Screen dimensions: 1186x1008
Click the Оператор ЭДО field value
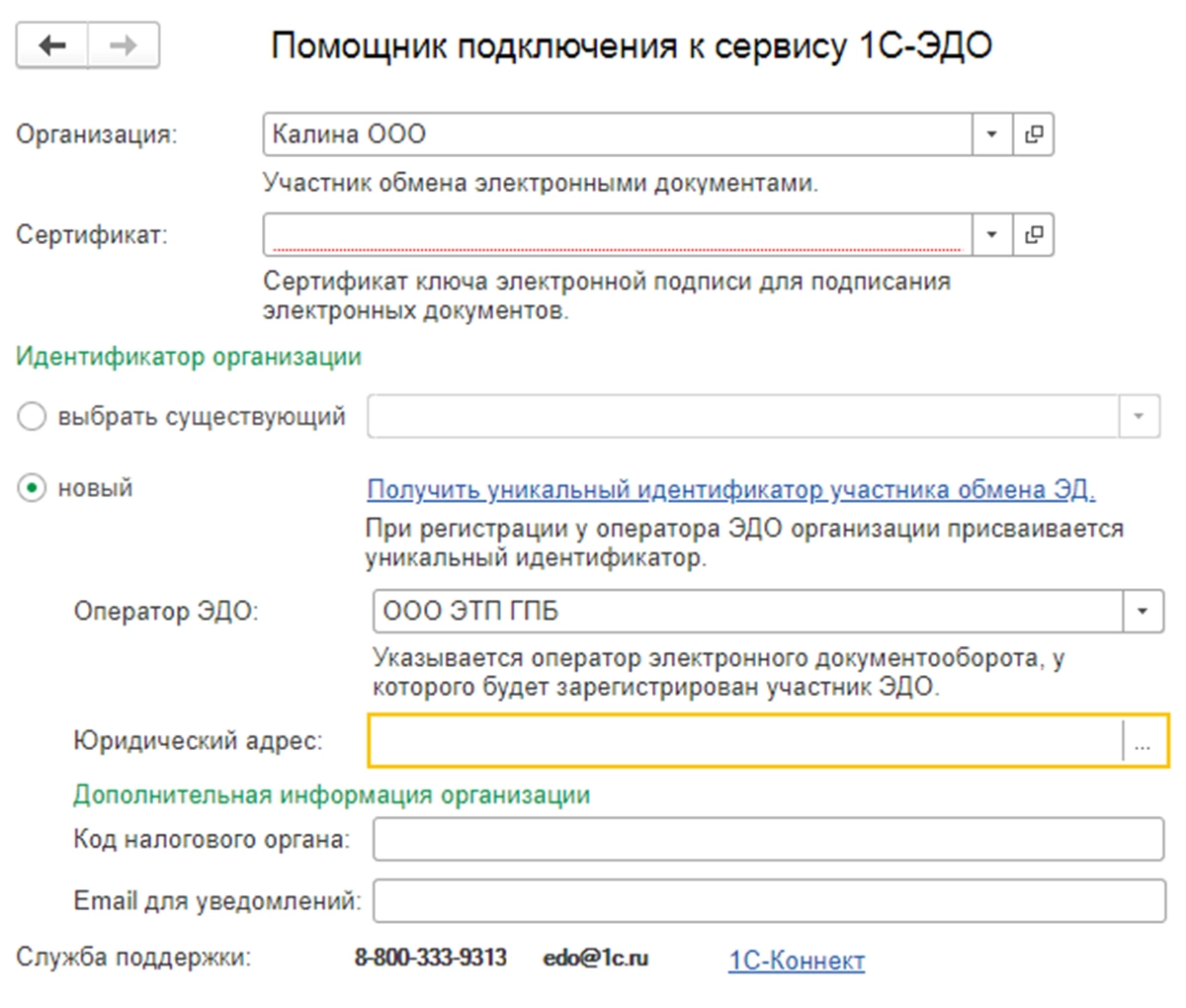tap(748, 612)
